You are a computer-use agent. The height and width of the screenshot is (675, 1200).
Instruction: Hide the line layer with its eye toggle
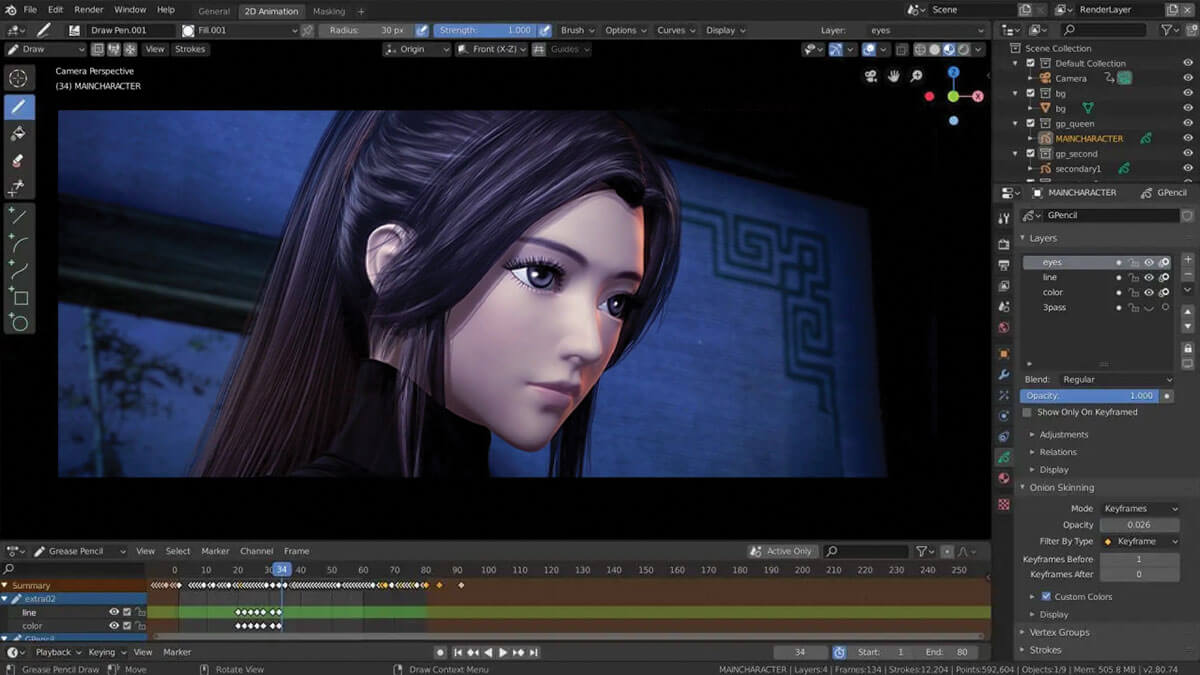[1147, 277]
